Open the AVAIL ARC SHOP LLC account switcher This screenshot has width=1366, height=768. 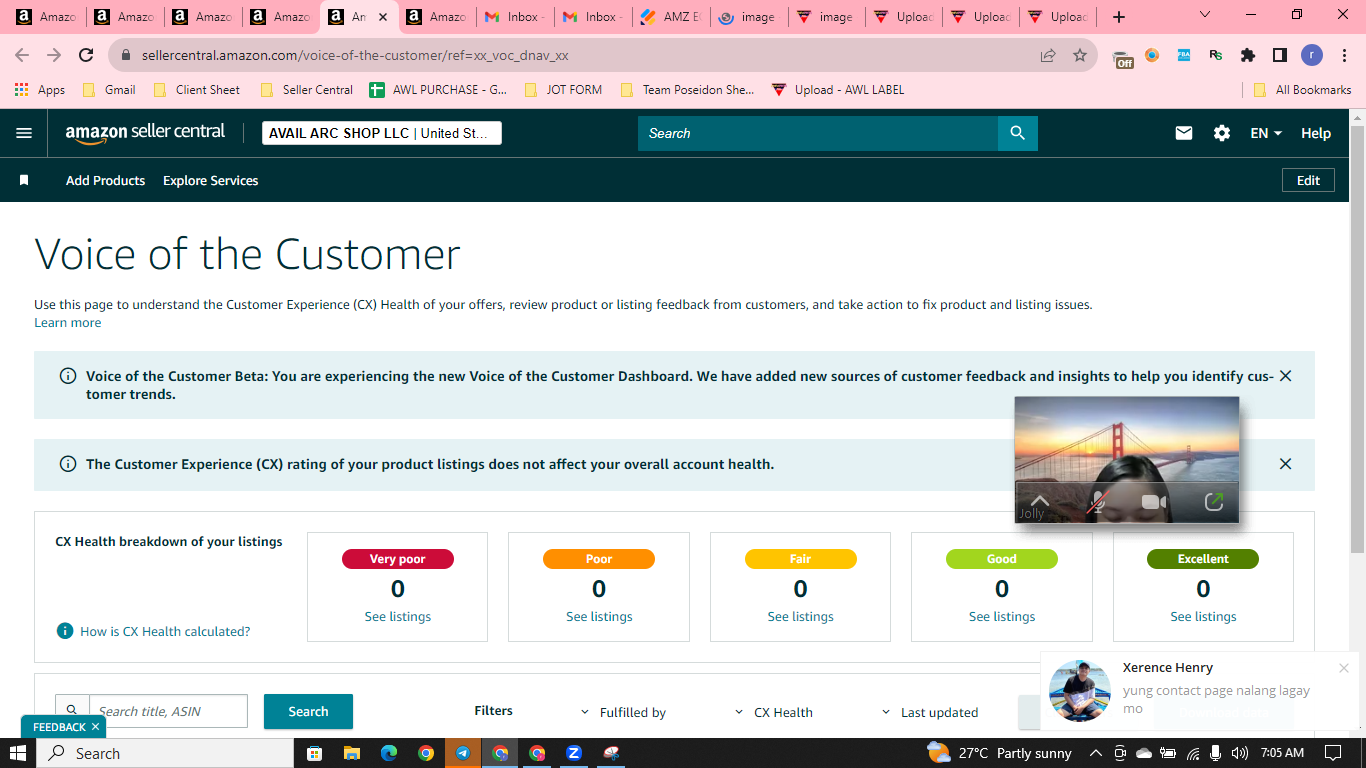tap(382, 133)
